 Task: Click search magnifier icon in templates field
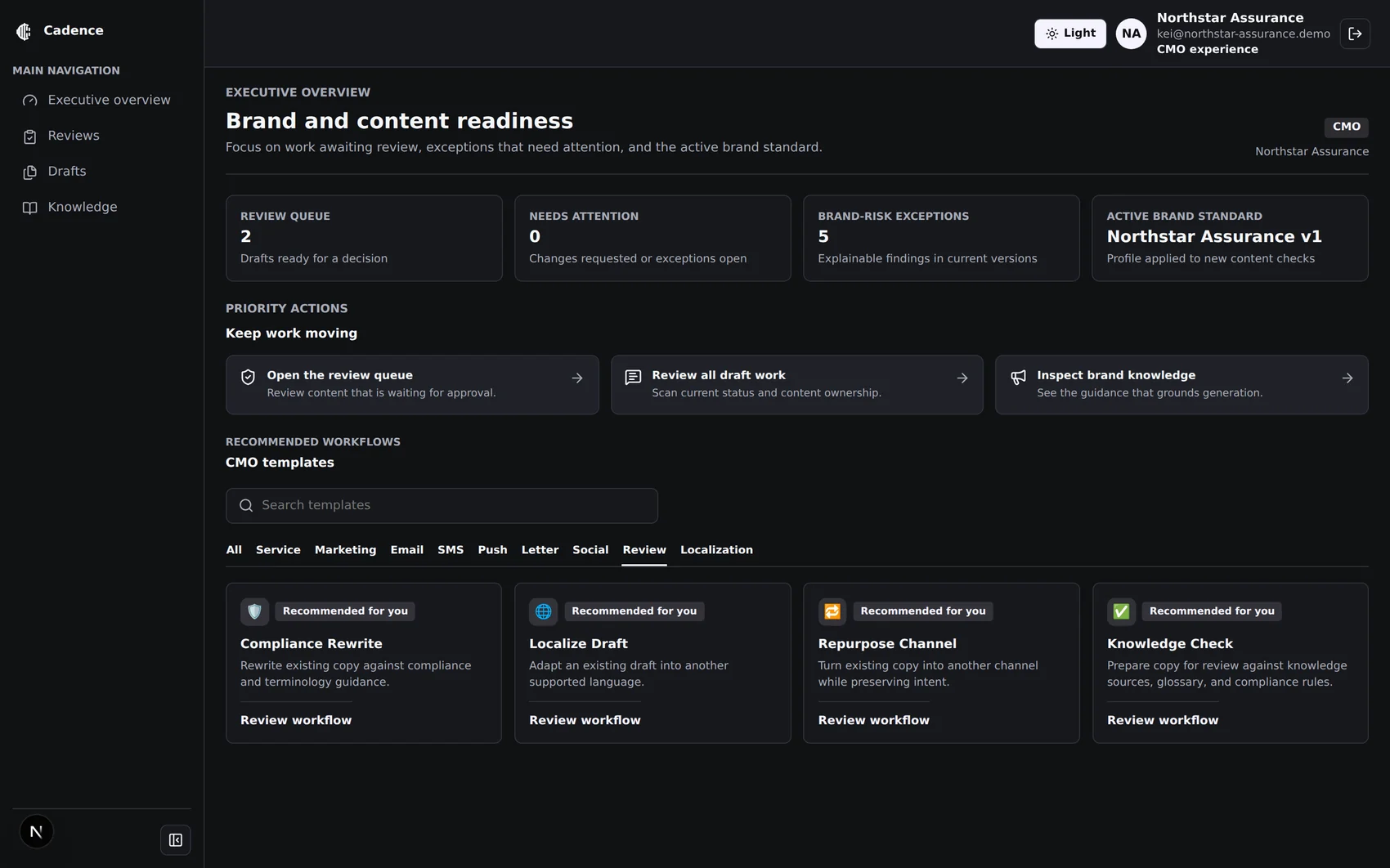245,506
